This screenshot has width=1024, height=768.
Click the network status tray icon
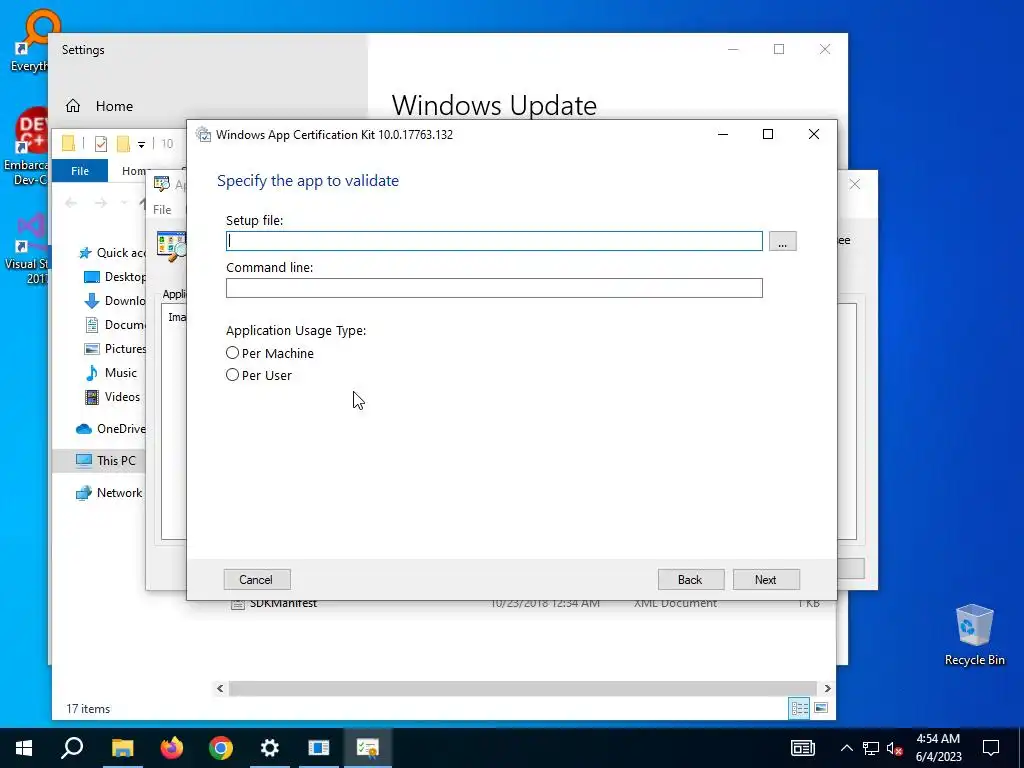coord(871,748)
